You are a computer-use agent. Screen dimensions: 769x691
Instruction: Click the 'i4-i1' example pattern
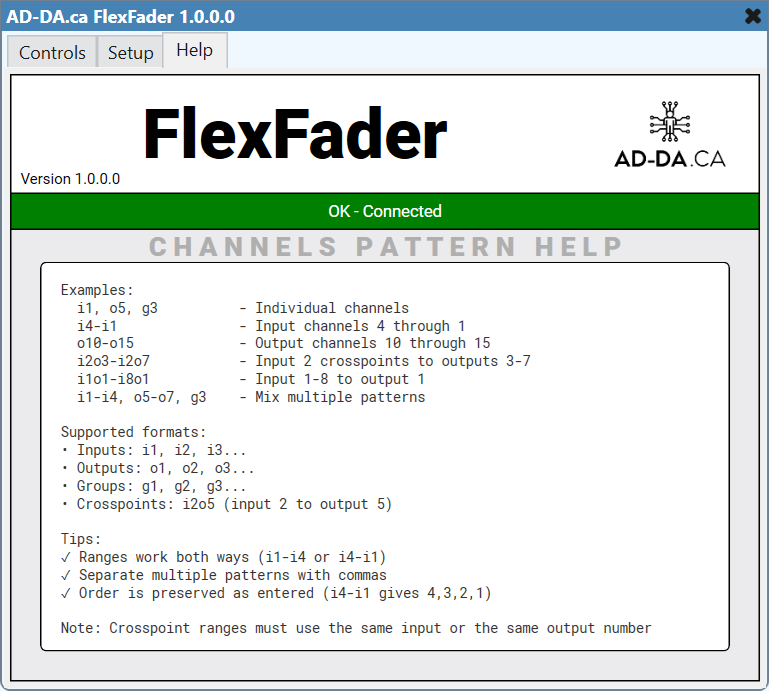point(97,326)
